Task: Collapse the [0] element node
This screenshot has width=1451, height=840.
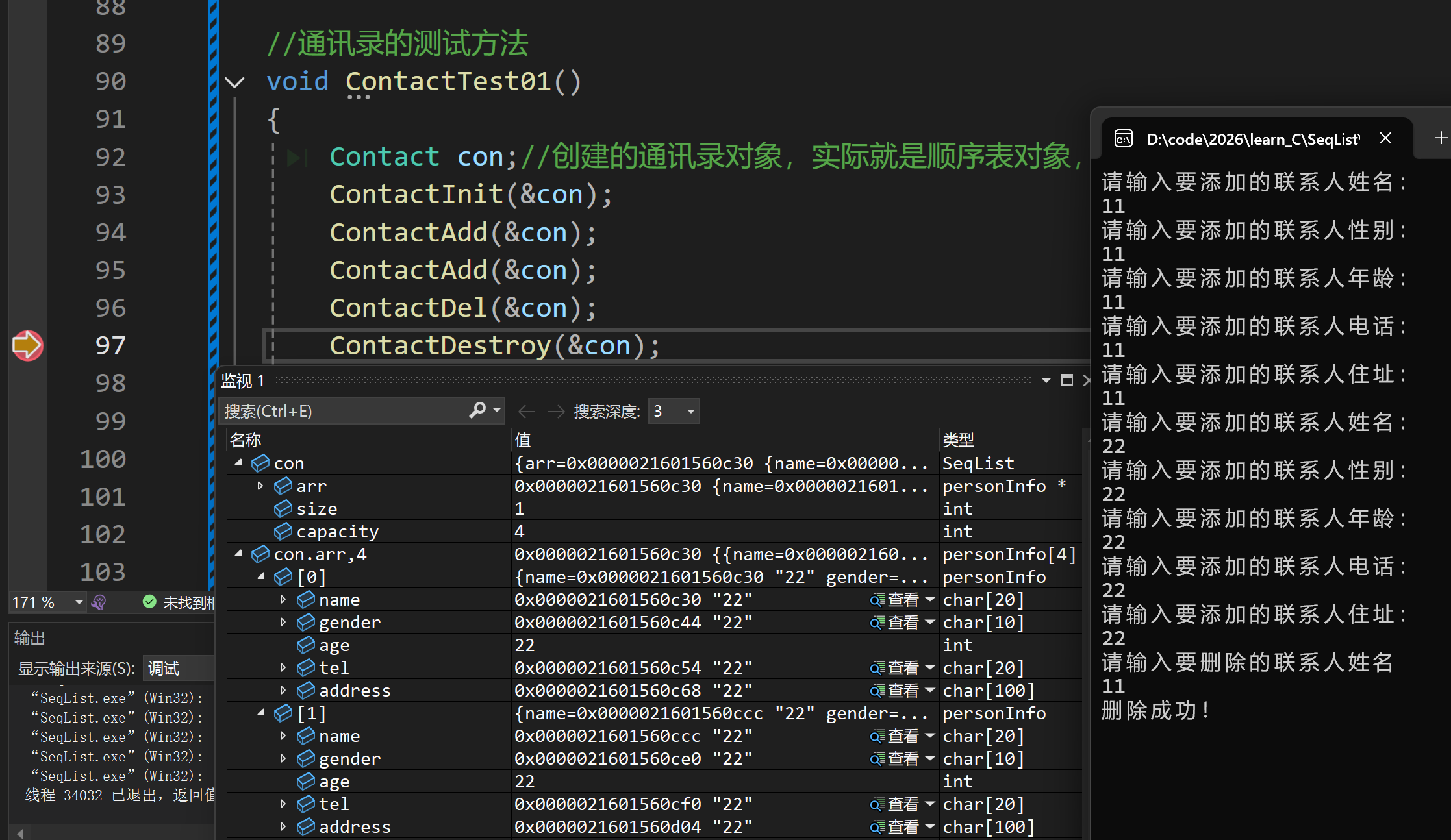Action: (261, 576)
